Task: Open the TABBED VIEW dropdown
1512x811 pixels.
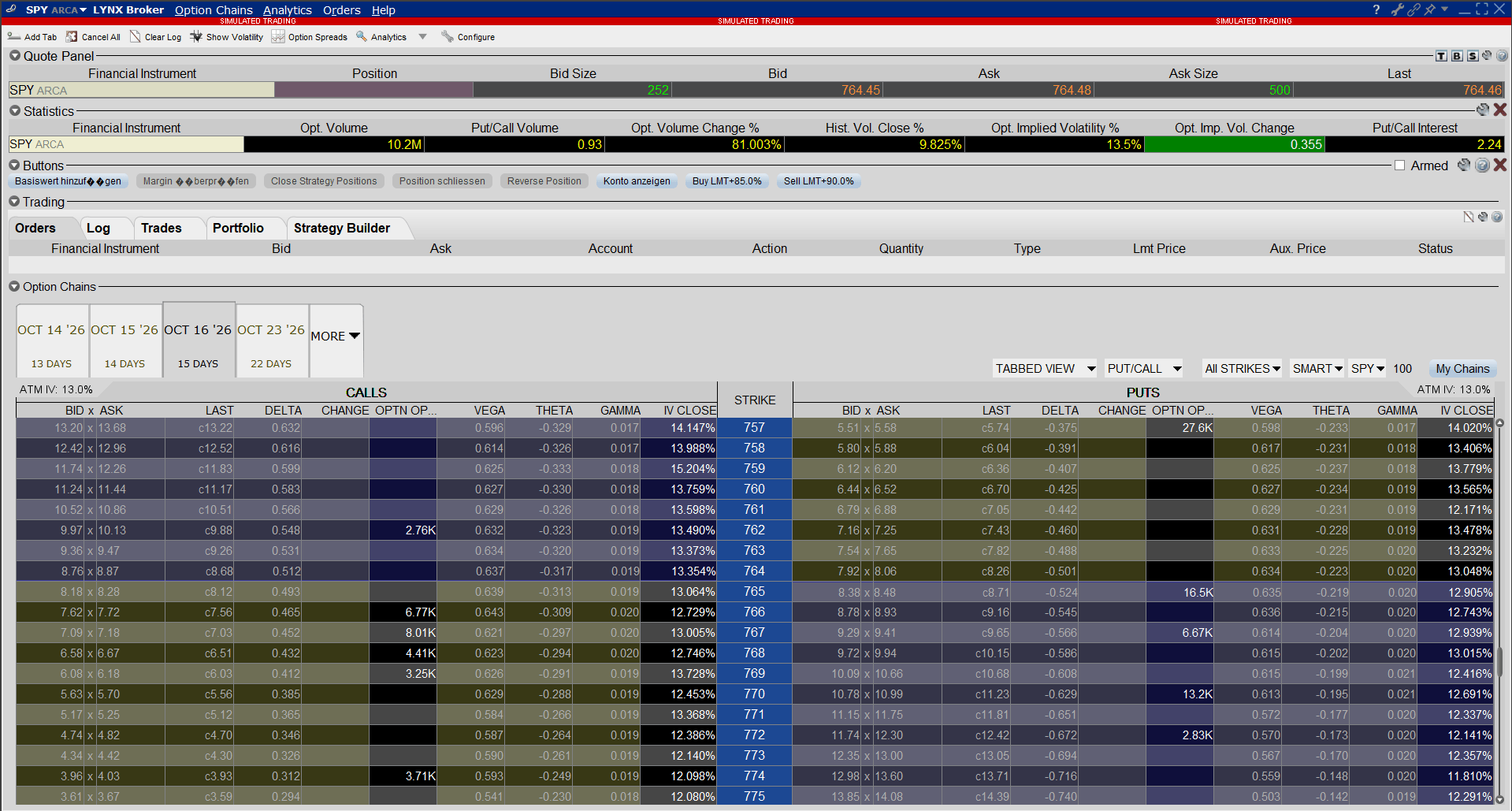Action: click(1045, 368)
